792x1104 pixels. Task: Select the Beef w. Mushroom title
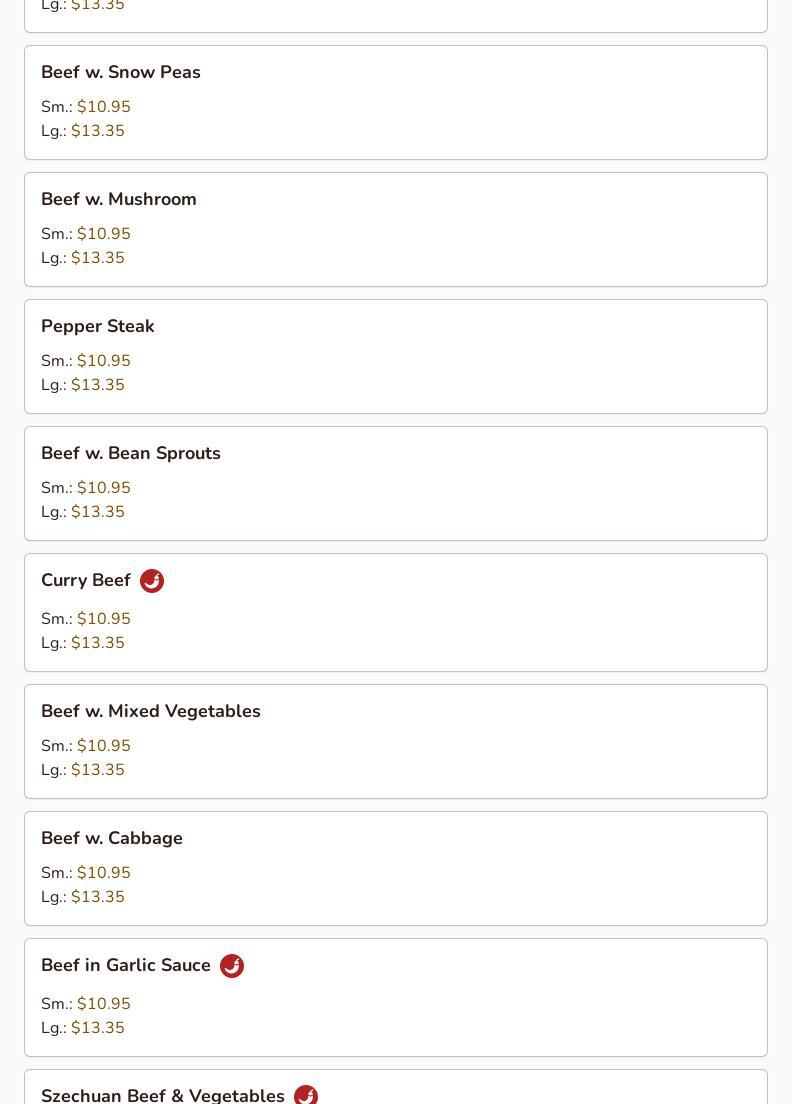119,199
